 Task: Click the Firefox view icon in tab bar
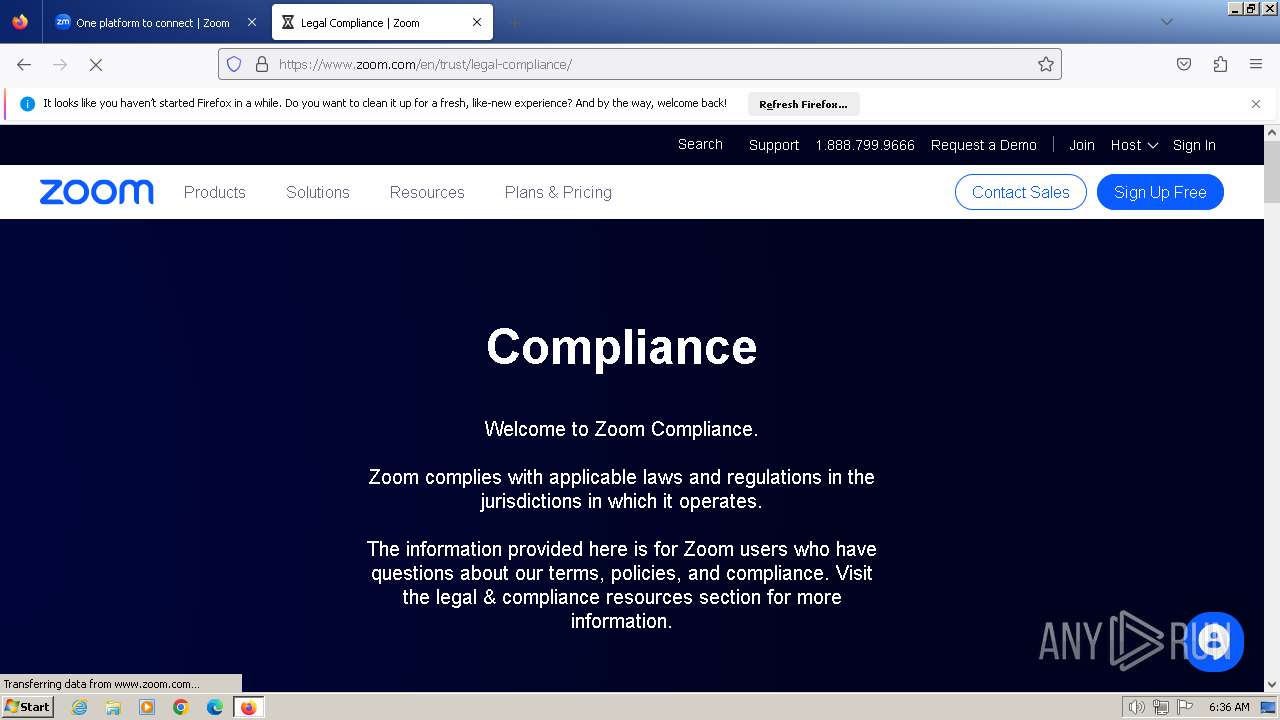pyautogui.click(x=20, y=22)
